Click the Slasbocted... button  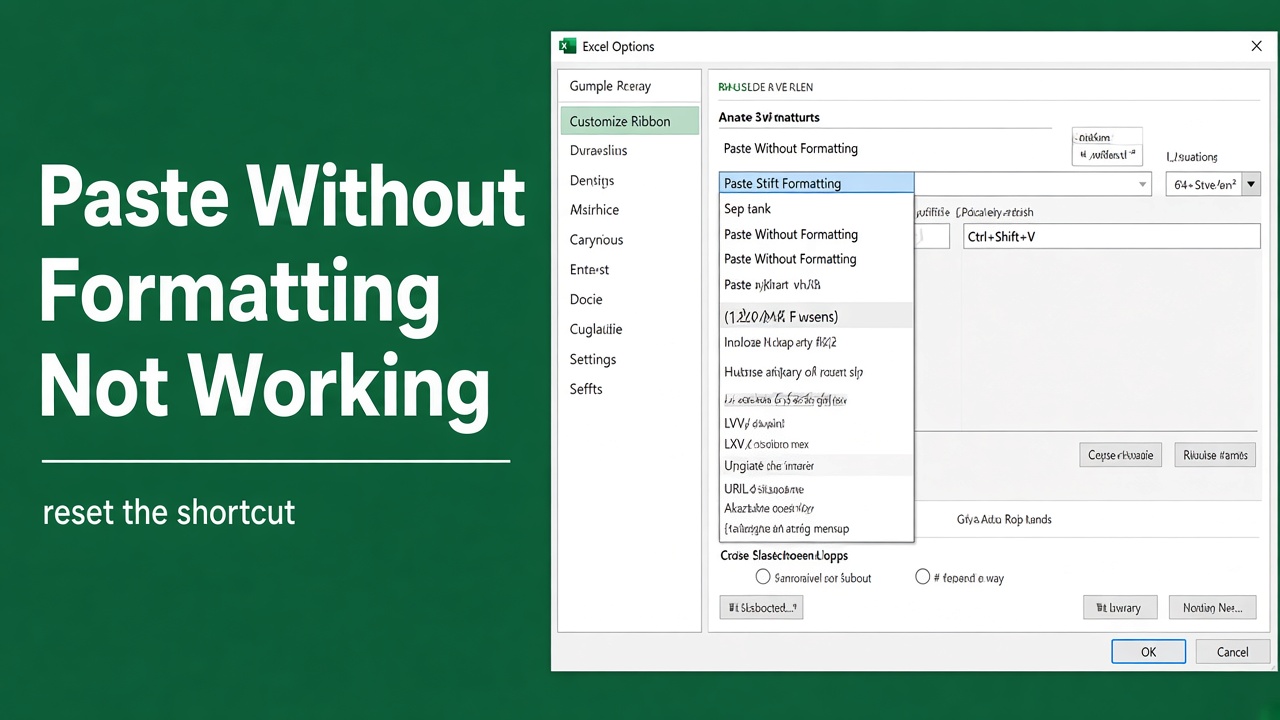[761, 607]
